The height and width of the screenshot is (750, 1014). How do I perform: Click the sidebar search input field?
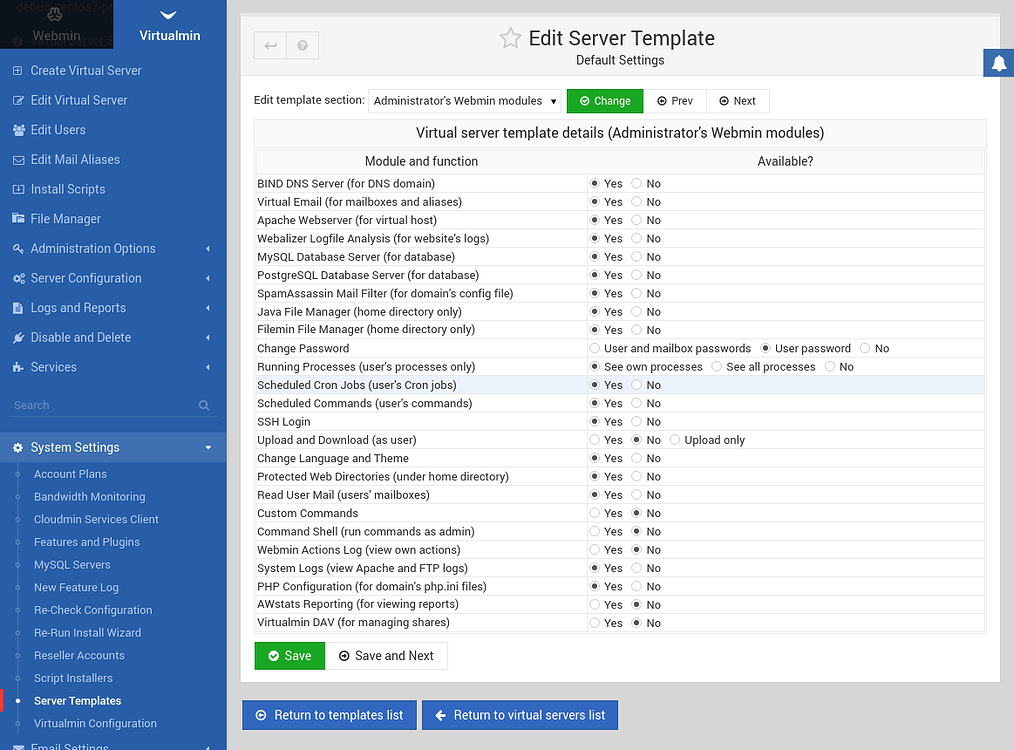pyautogui.click(x=100, y=405)
